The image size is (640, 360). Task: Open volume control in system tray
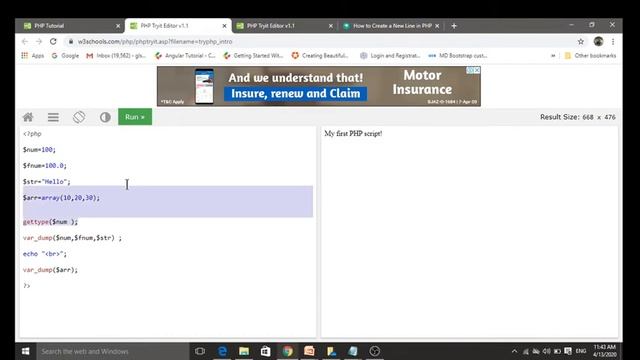[x=547, y=351]
